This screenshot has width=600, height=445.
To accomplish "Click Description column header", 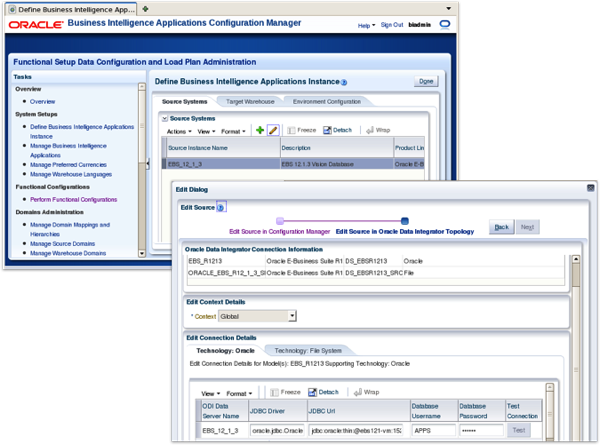I will [x=337, y=148].
